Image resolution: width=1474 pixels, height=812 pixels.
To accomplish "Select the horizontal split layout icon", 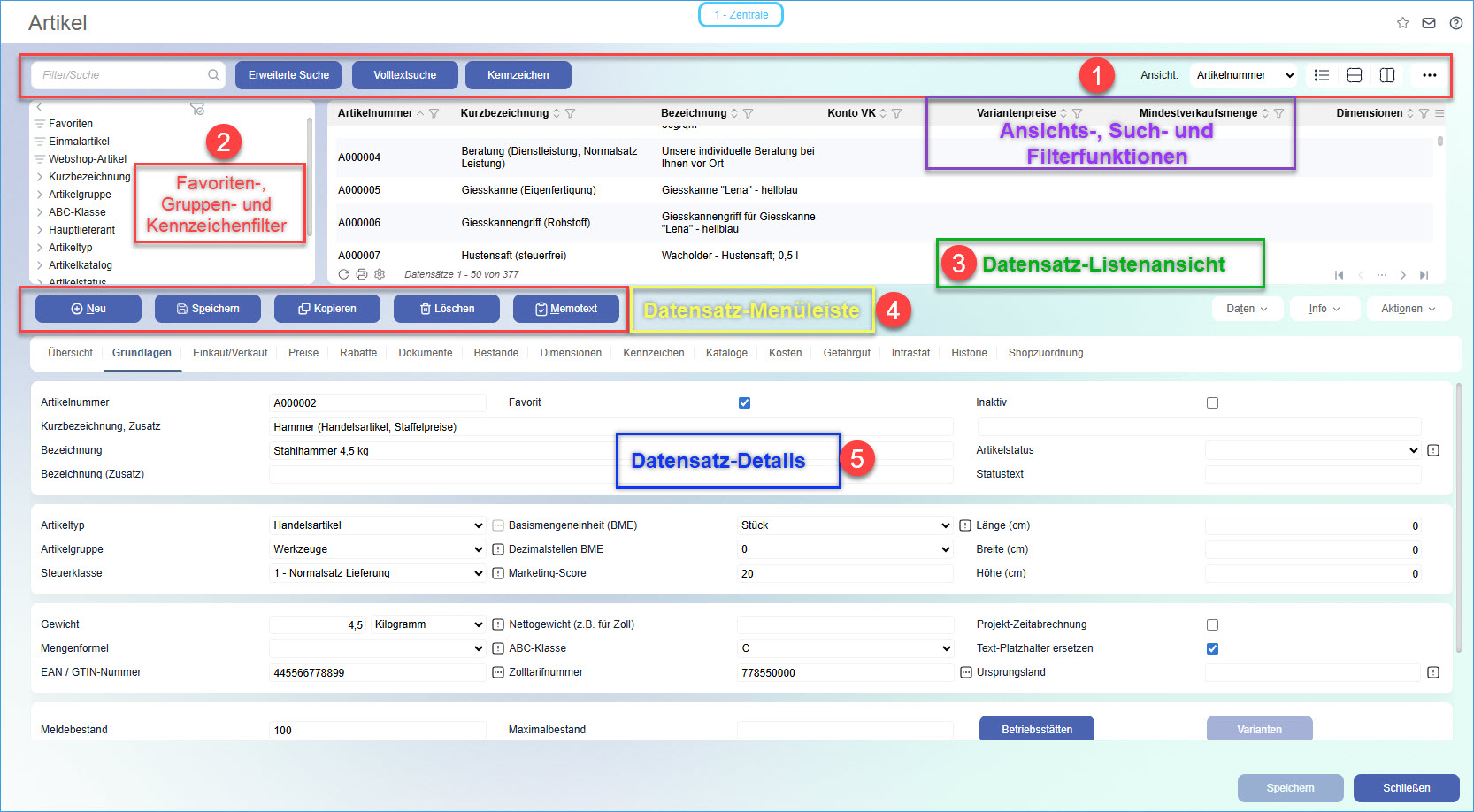I will tap(1354, 75).
